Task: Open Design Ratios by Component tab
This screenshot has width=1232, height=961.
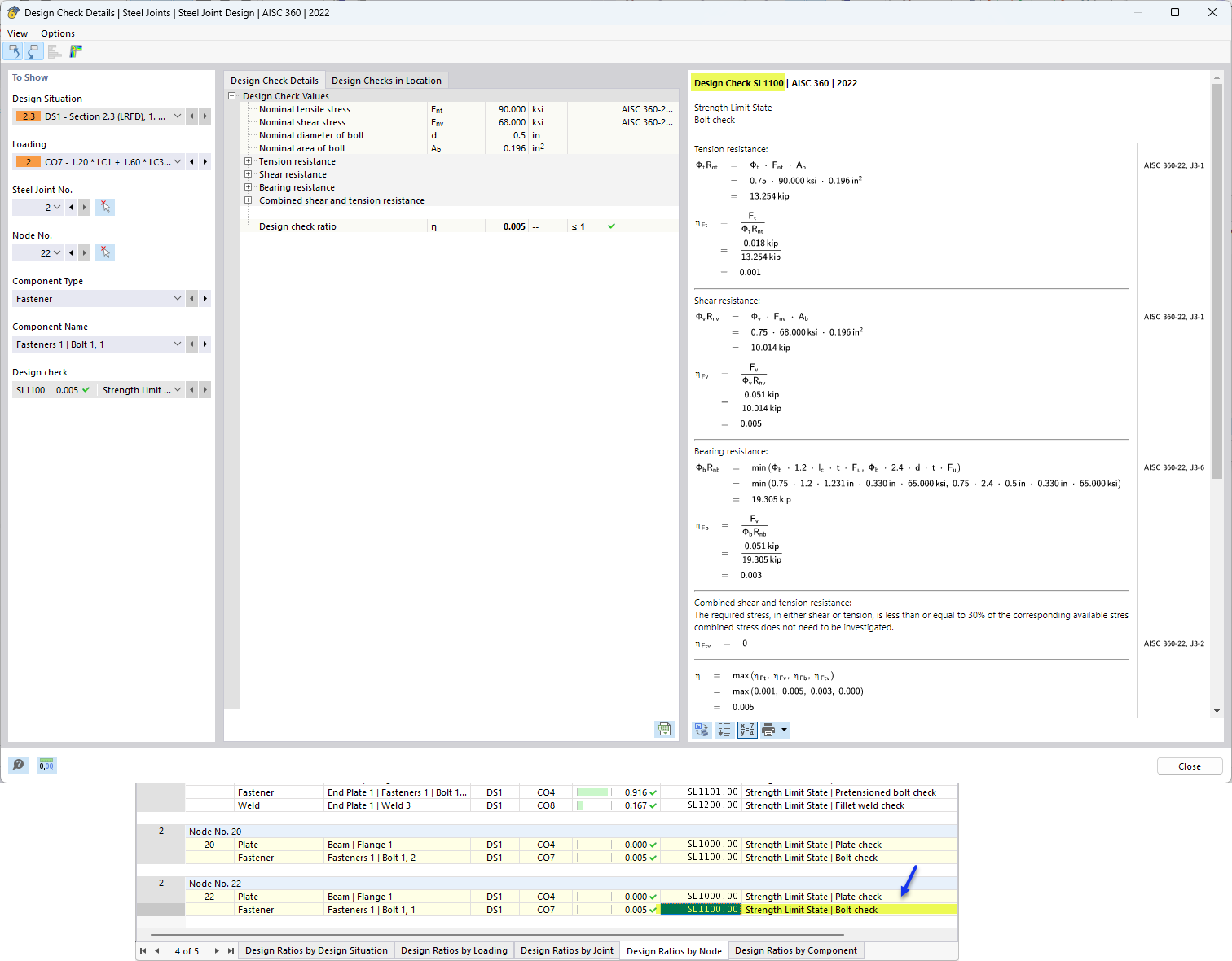Action: tap(796, 950)
